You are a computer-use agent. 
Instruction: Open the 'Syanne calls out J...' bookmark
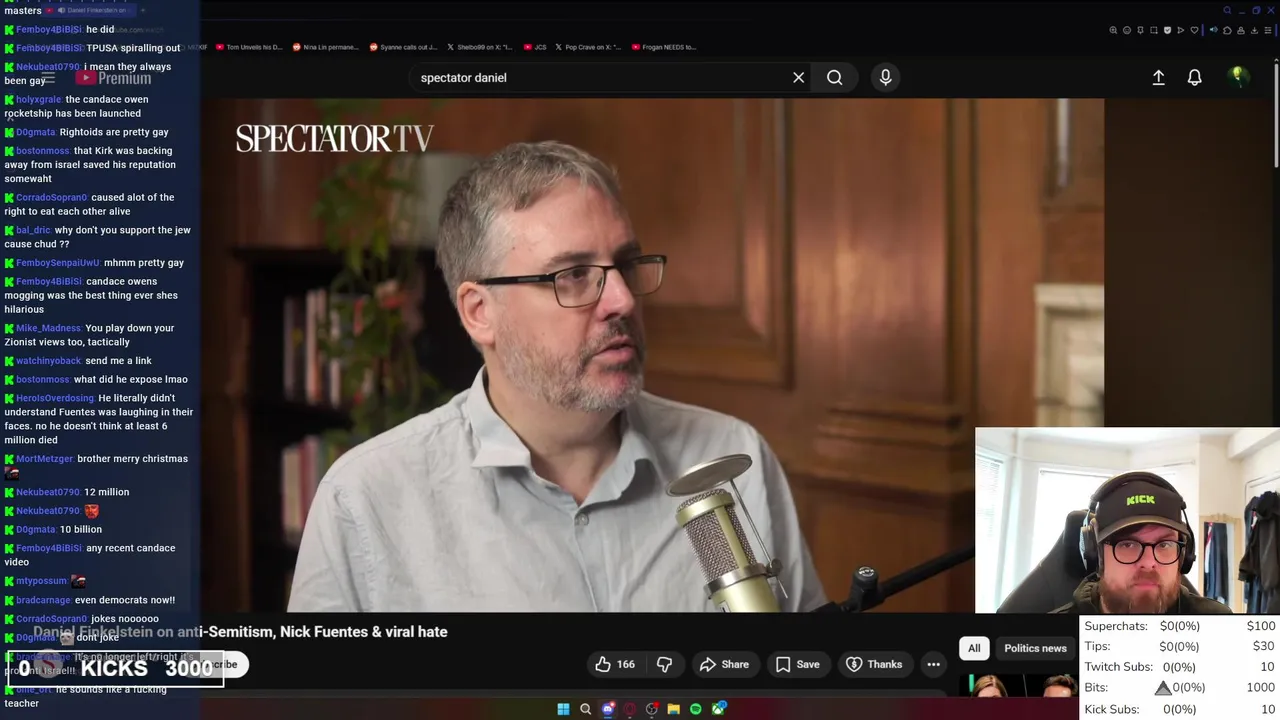[x=403, y=47]
